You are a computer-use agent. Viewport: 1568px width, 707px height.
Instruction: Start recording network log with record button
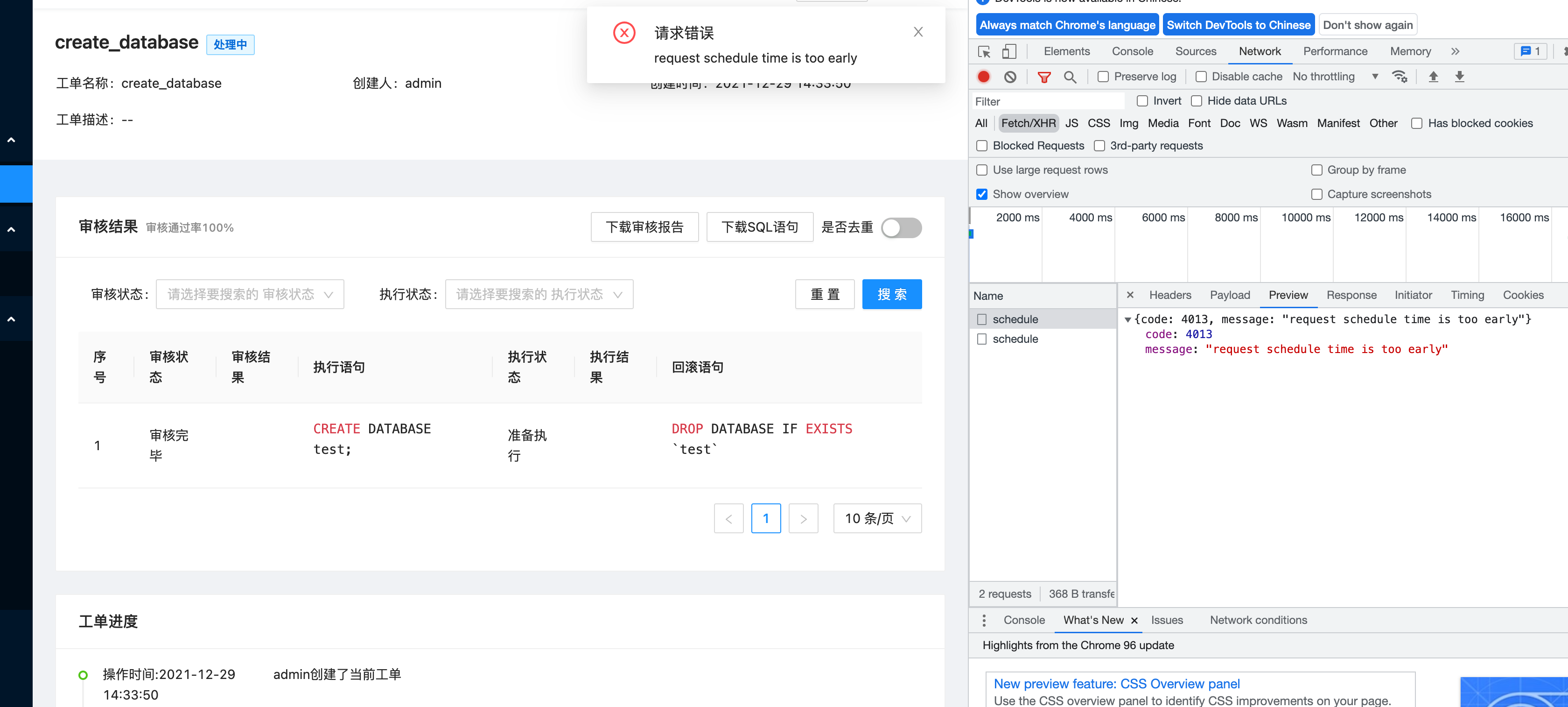click(x=984, y=77)
